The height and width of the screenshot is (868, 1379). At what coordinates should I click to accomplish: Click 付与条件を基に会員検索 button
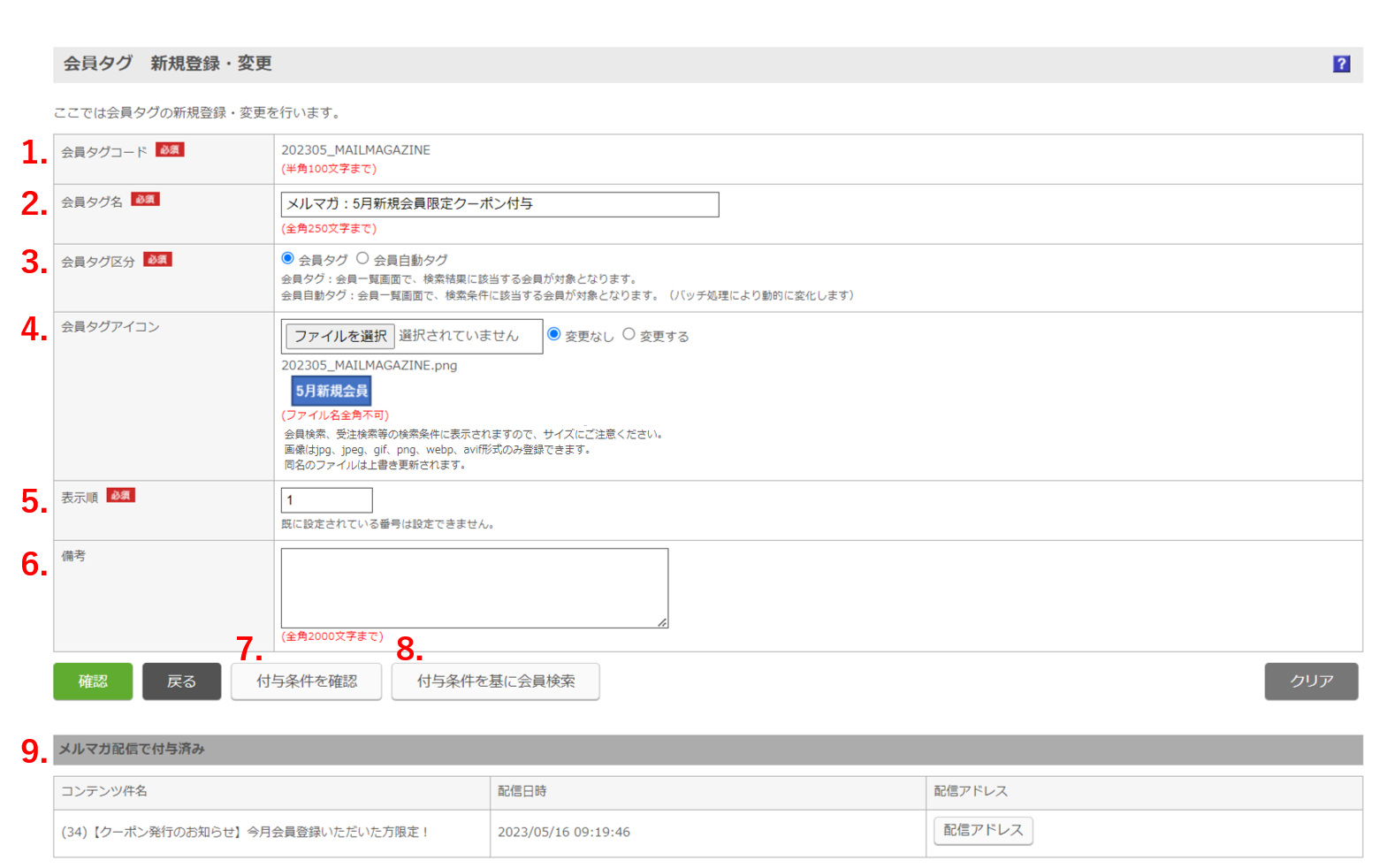pyautogui.click(x=495, y=681)
